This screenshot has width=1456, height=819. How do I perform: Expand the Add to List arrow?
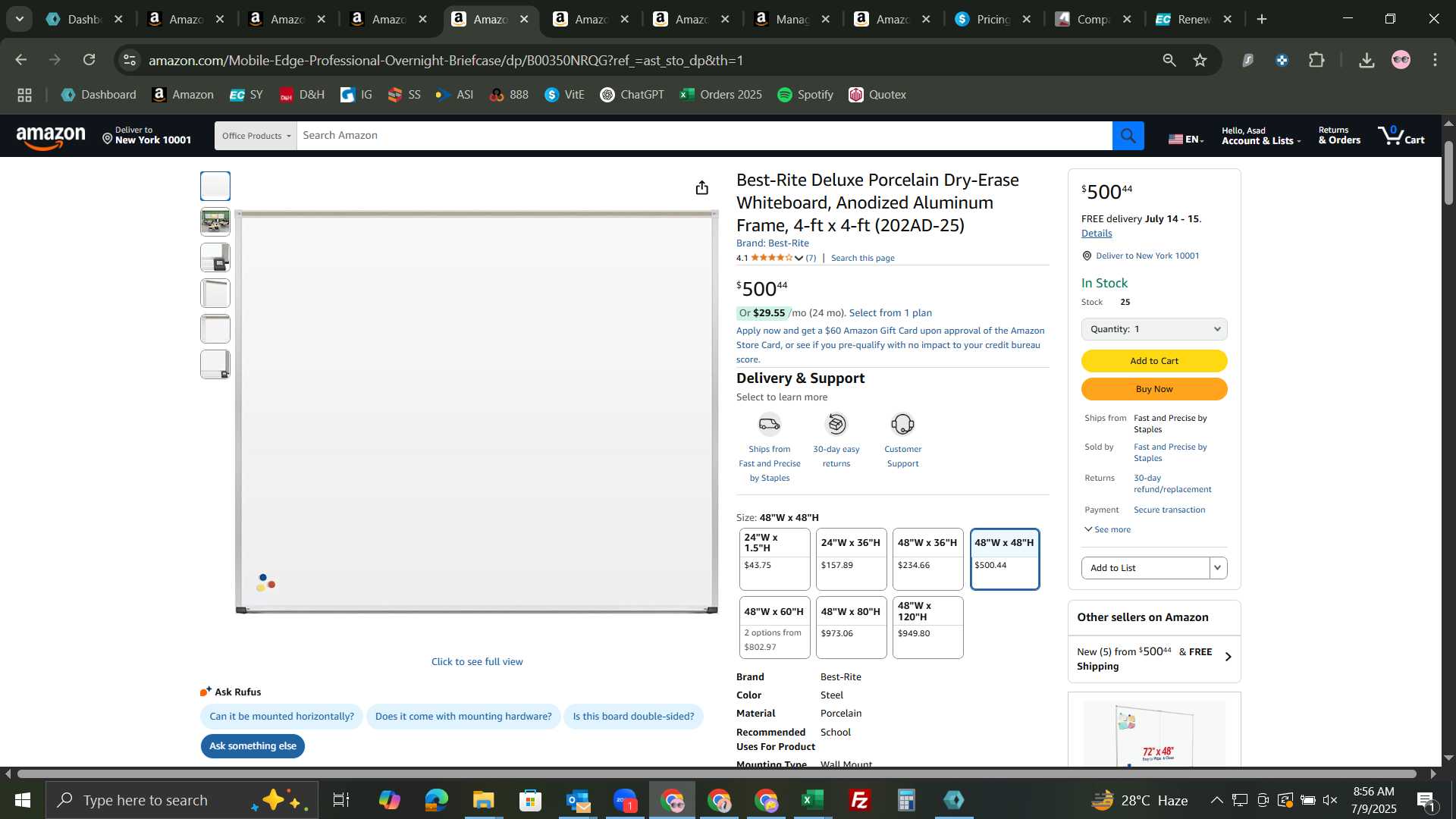pos(1218,568)
